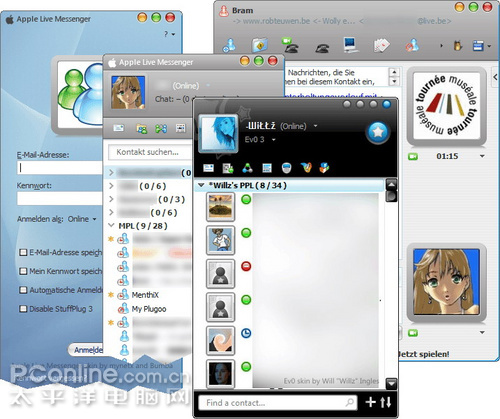The width and height of the screenshot is (500, 419).
Task: Click Find a contact search field
Action: click(277, 403)
